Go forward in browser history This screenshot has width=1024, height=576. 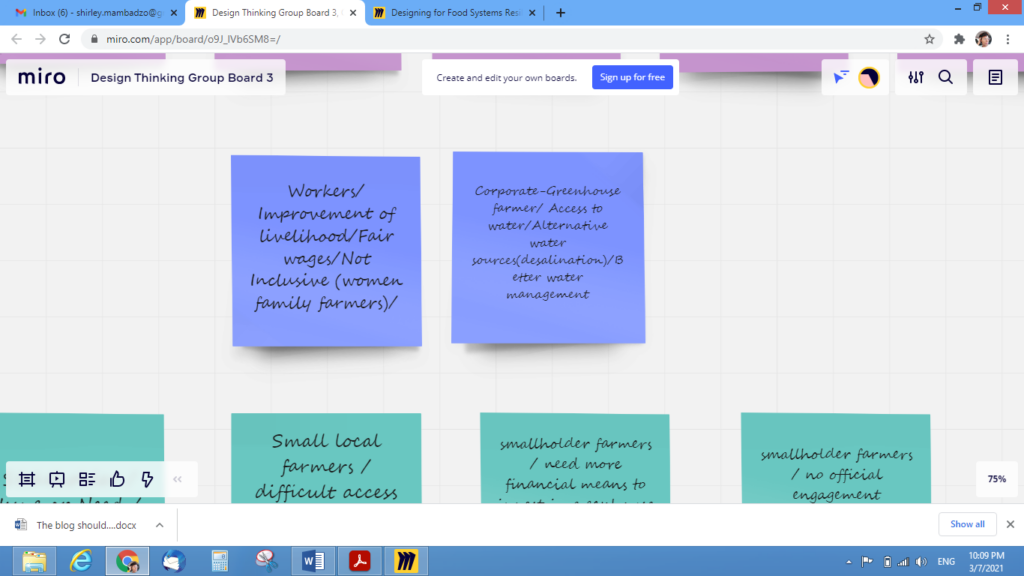point(40,39)
